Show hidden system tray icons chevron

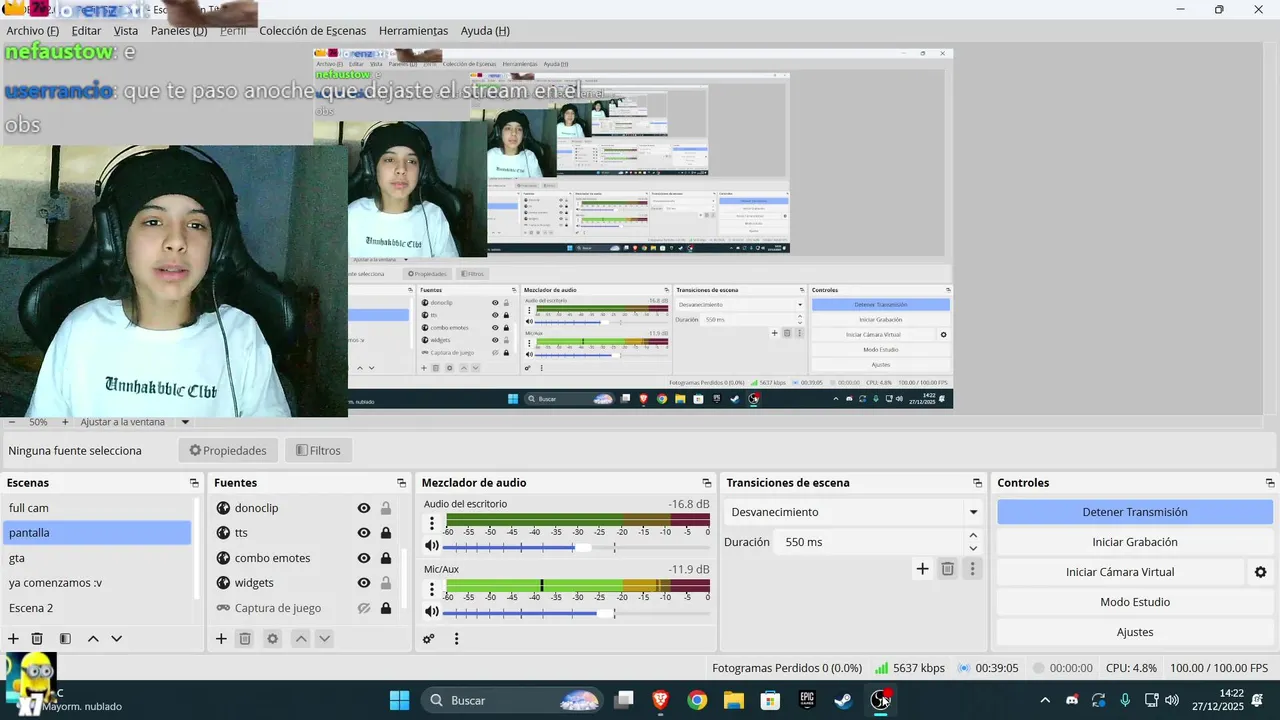(x=1045, y=700)
